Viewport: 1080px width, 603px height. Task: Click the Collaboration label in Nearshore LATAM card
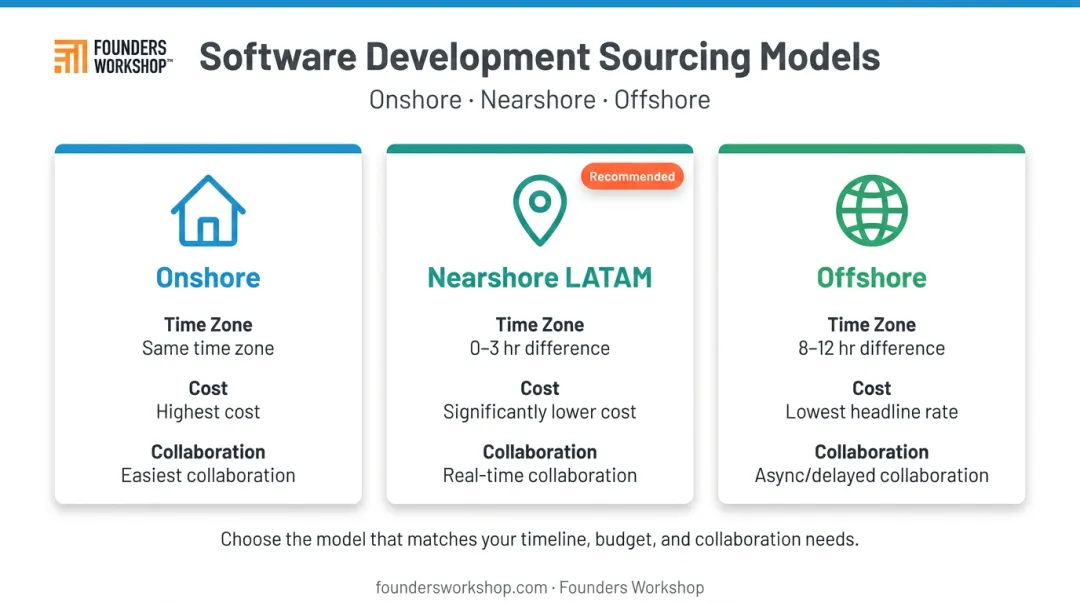click(540, 452)
